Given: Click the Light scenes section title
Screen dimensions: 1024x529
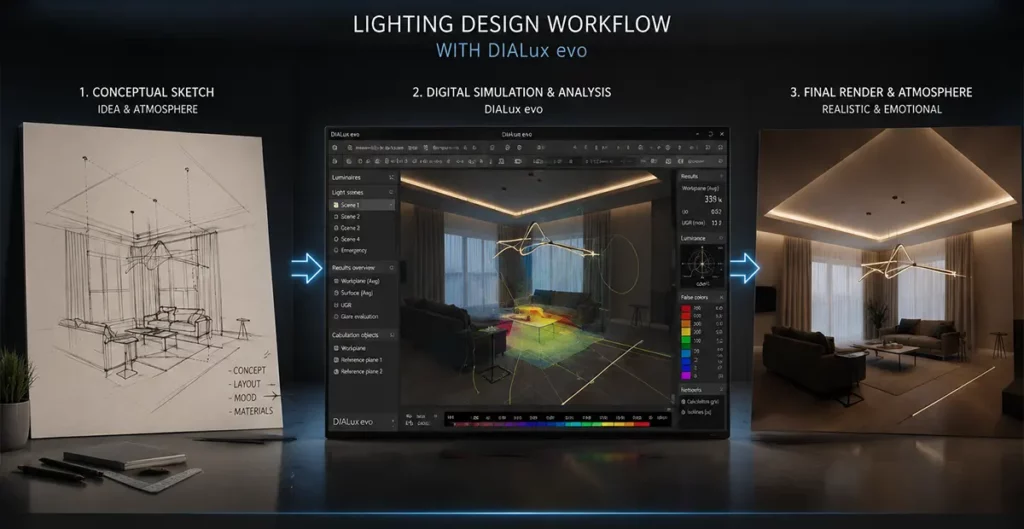Looking at the screenshot, I should (x=347, y=193).
